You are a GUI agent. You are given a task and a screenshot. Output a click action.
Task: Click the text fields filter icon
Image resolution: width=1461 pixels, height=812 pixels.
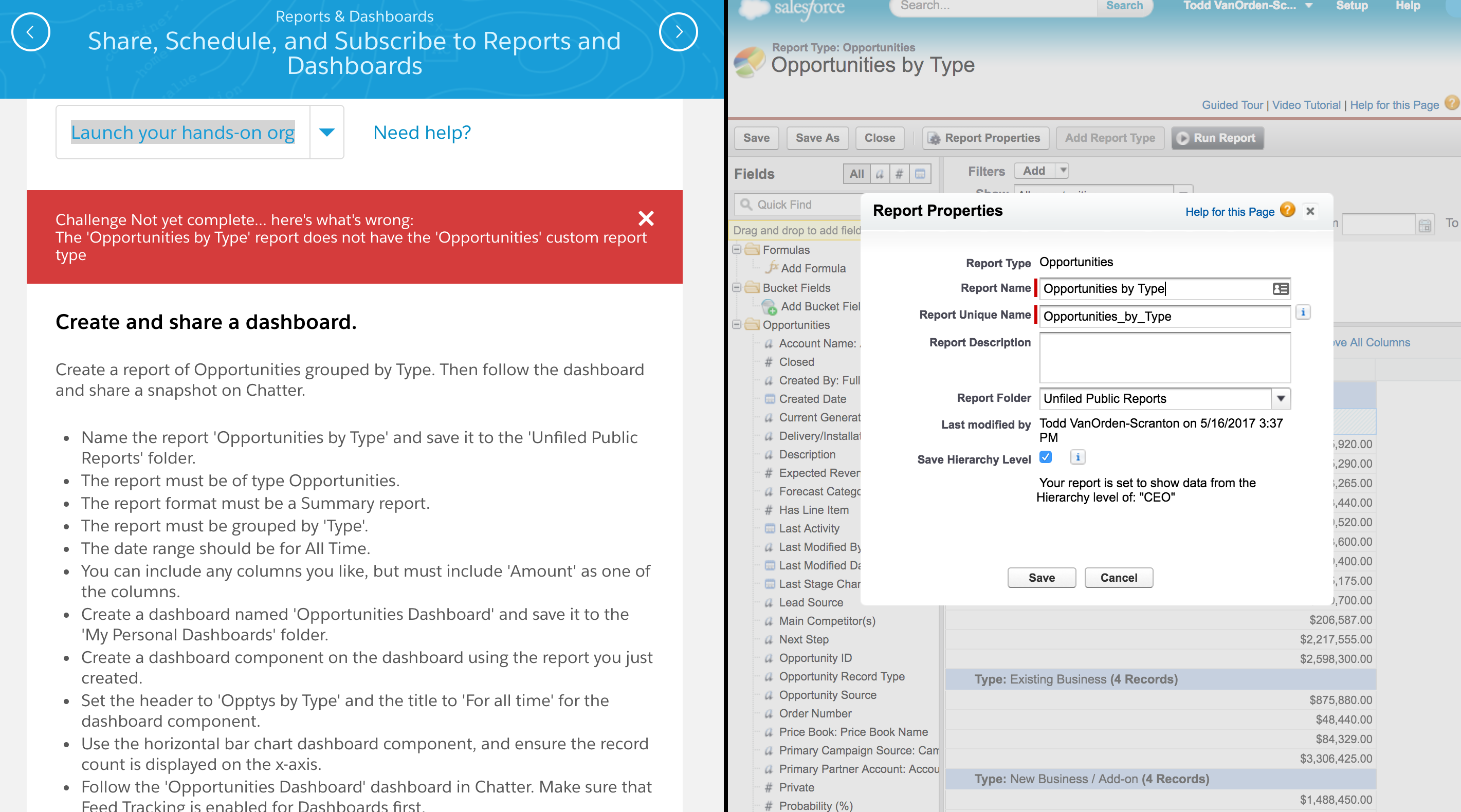pos(880,174)
